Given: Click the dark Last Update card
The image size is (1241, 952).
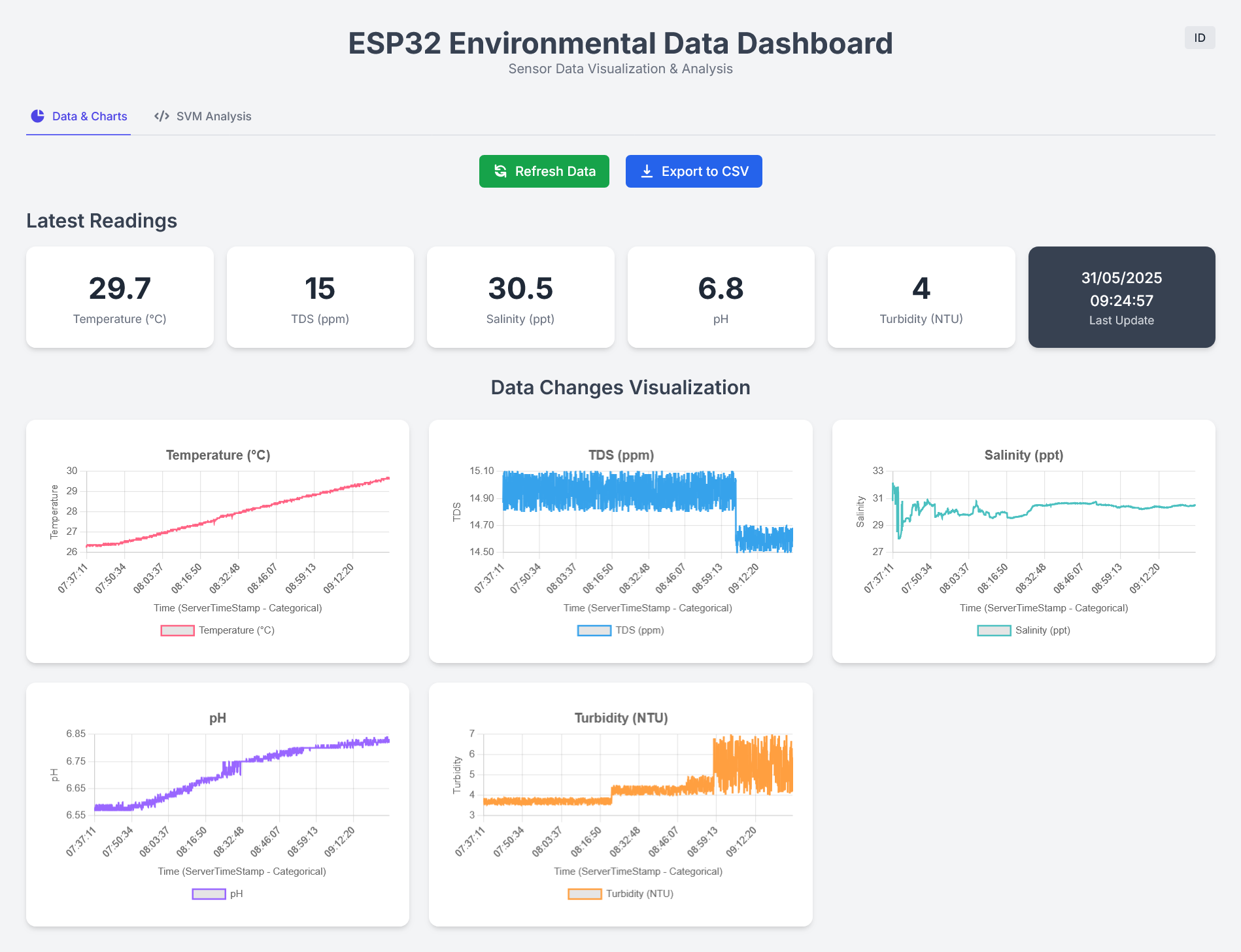Looking at the screenshot, I should (x=1121, y=297).
